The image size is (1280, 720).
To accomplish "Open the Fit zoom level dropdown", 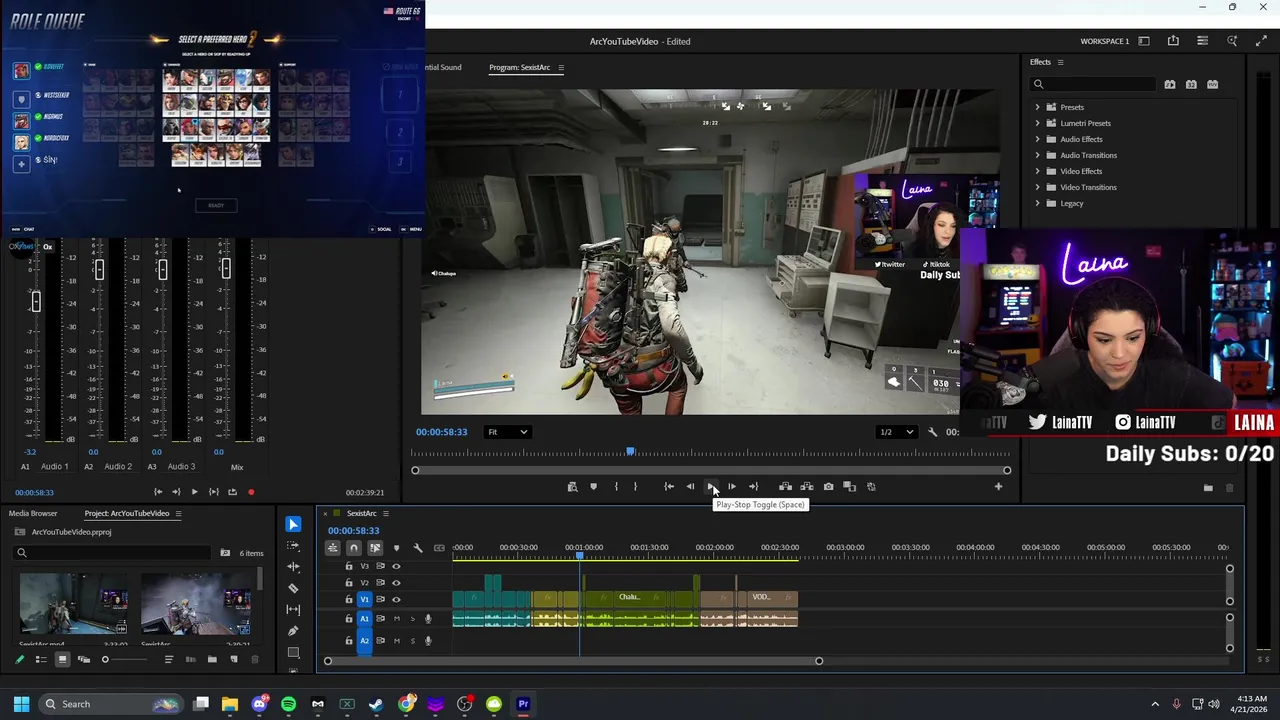I will click(507, 432).
